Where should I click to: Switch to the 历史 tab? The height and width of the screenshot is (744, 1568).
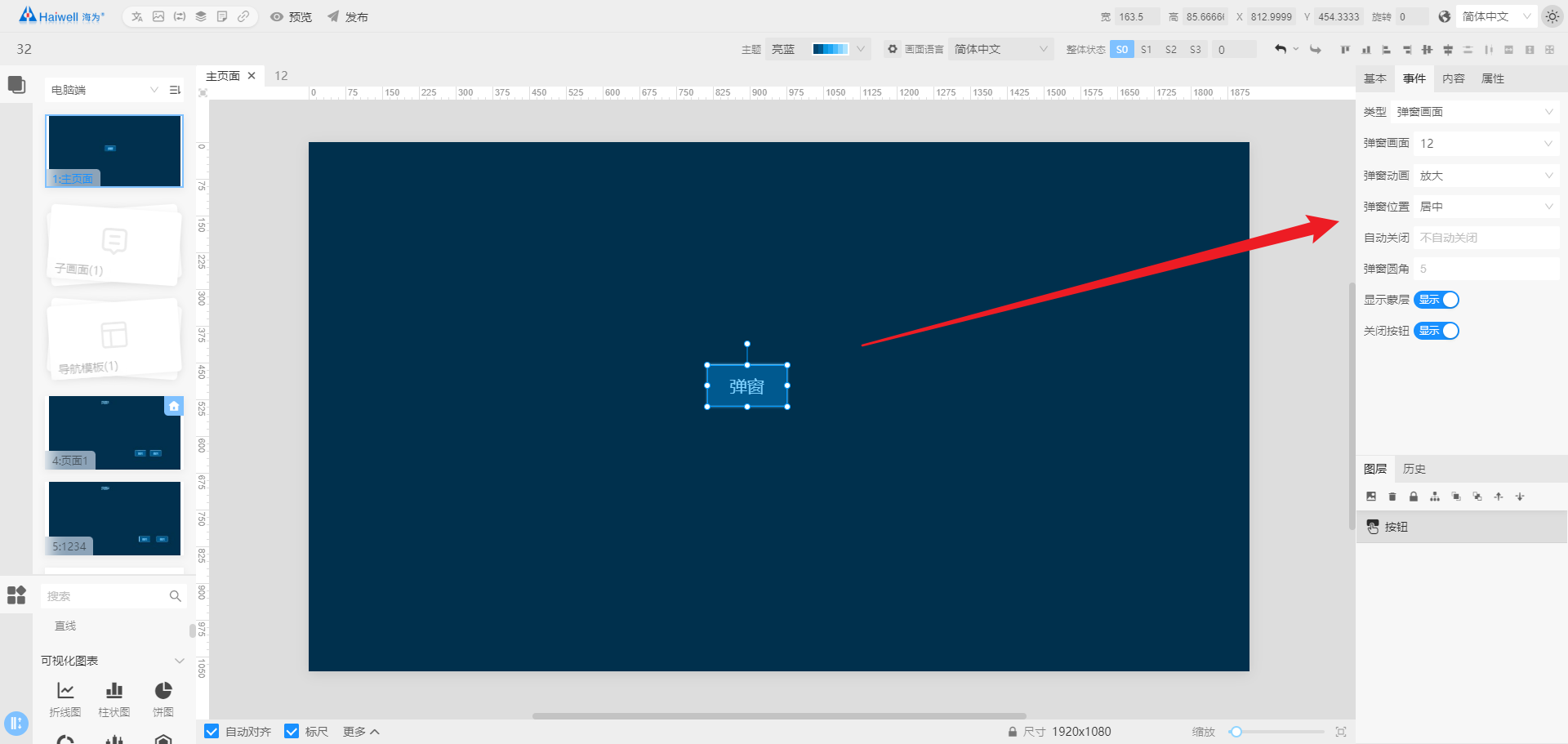[1414, 469]
